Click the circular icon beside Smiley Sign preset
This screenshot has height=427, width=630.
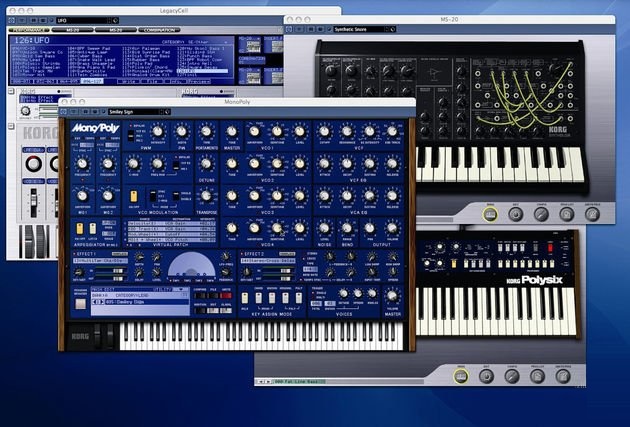click(x=168, y=112)
